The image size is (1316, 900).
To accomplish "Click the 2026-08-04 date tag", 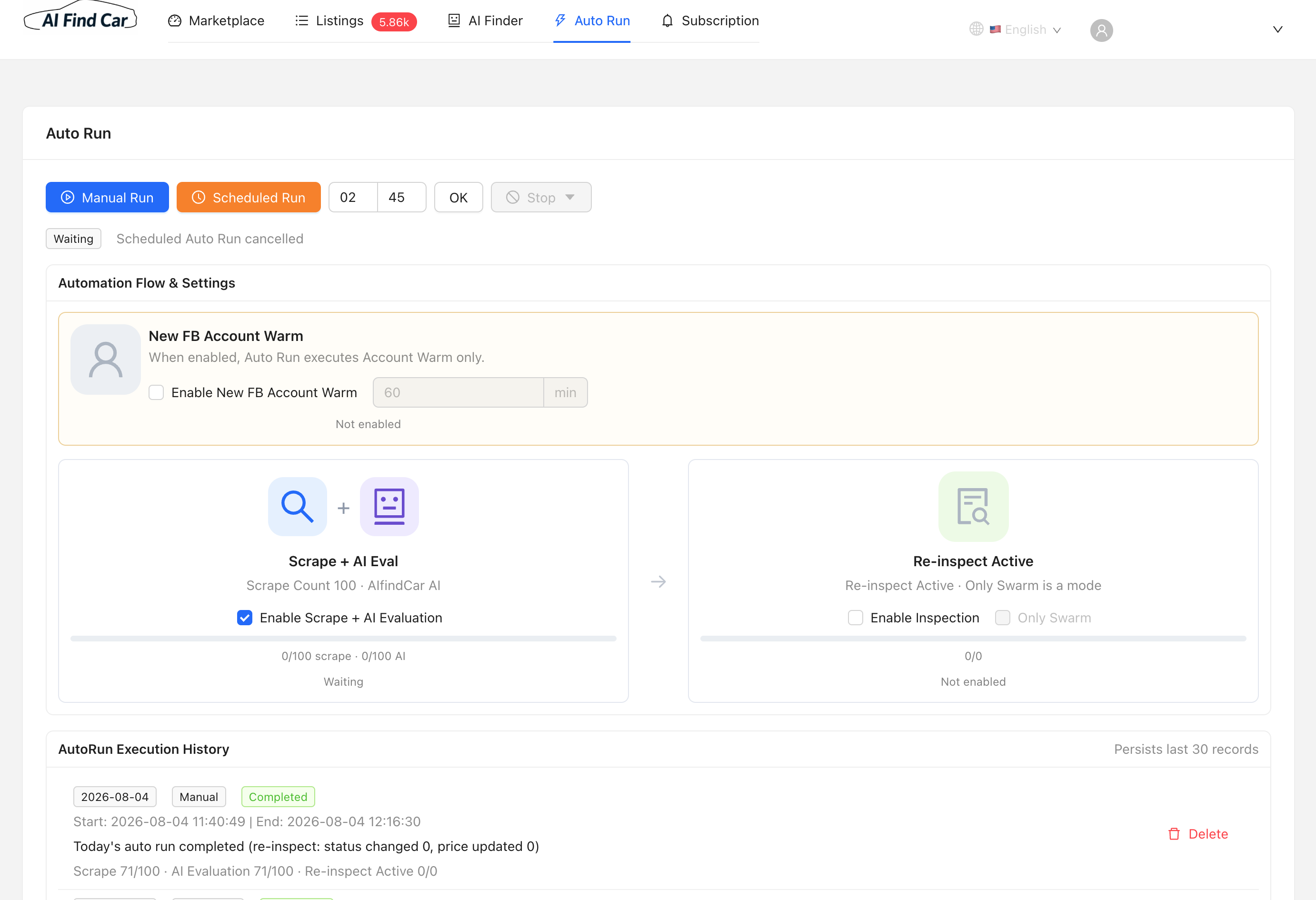I will [x=115, y=797].
